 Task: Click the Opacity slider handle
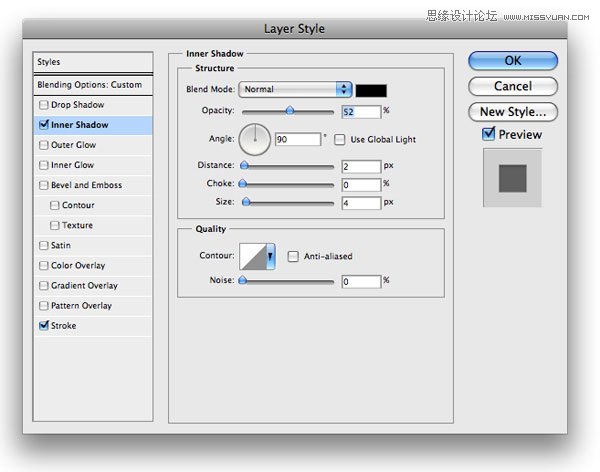[x=290, y=110]
